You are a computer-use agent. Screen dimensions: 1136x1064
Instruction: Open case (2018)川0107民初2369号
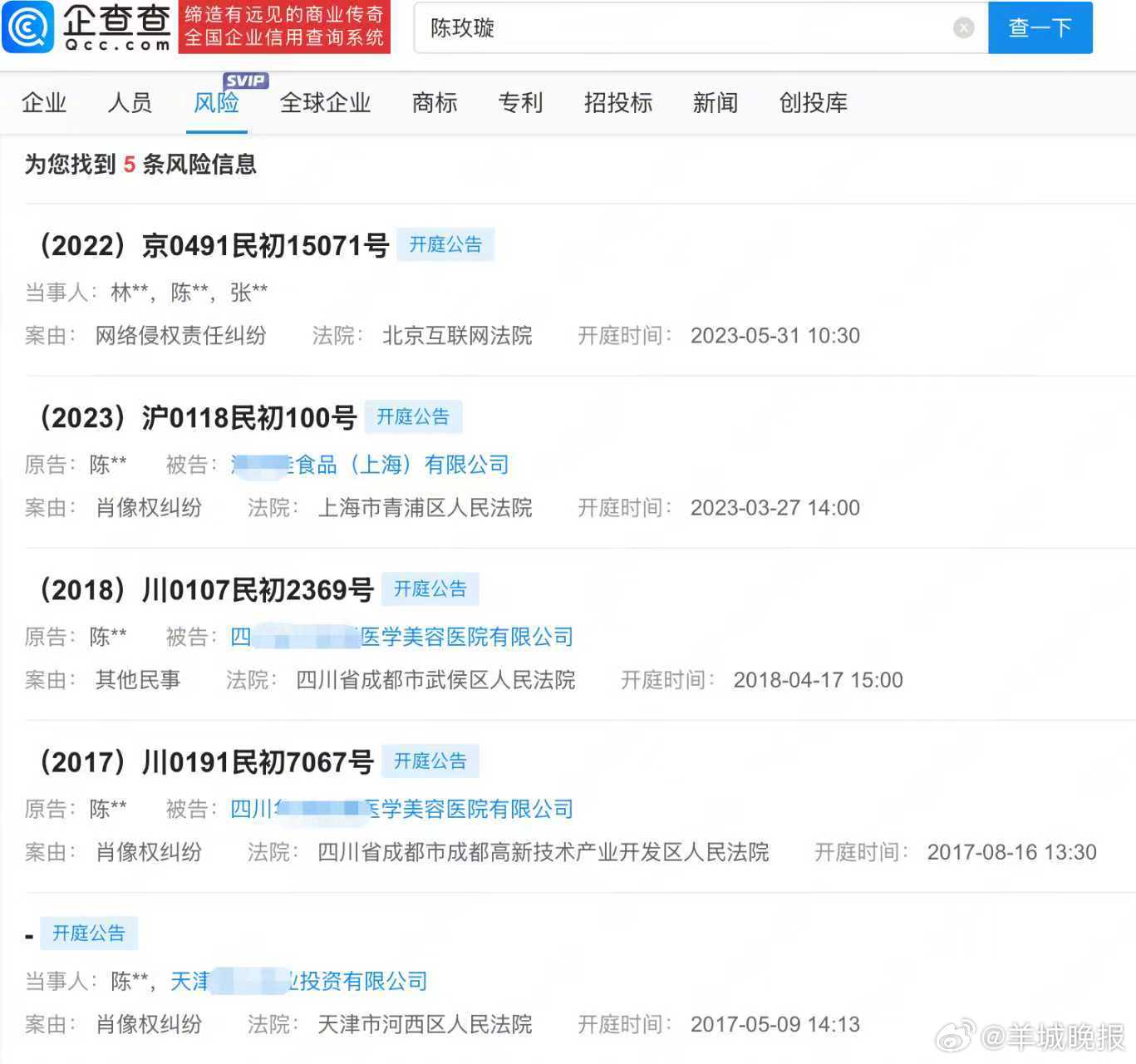(x=207, y=589)
